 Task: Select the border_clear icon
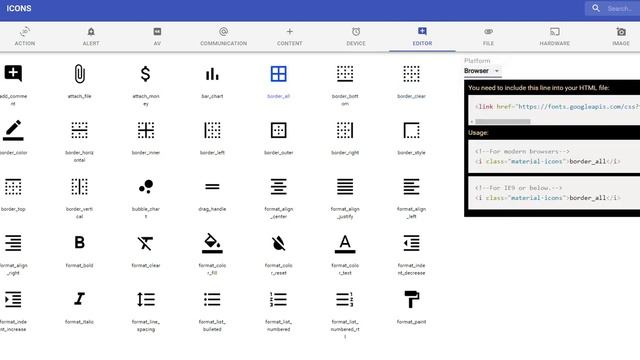click(x=411, y=74)
